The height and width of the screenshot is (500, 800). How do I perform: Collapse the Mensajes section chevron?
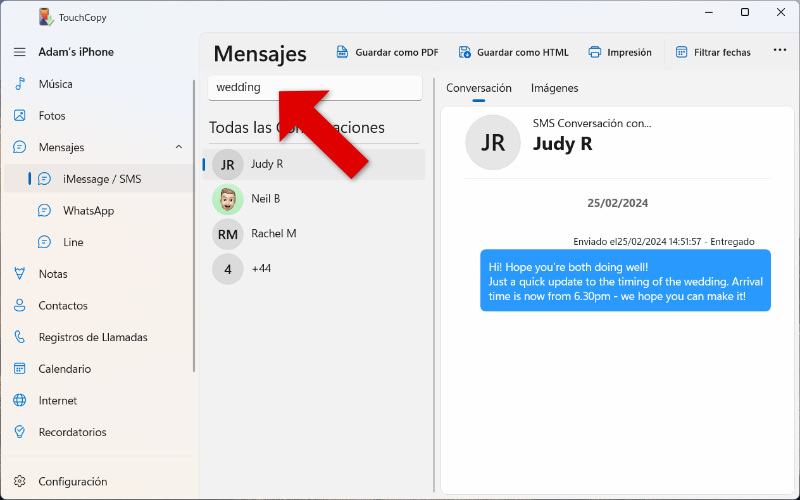179,147
